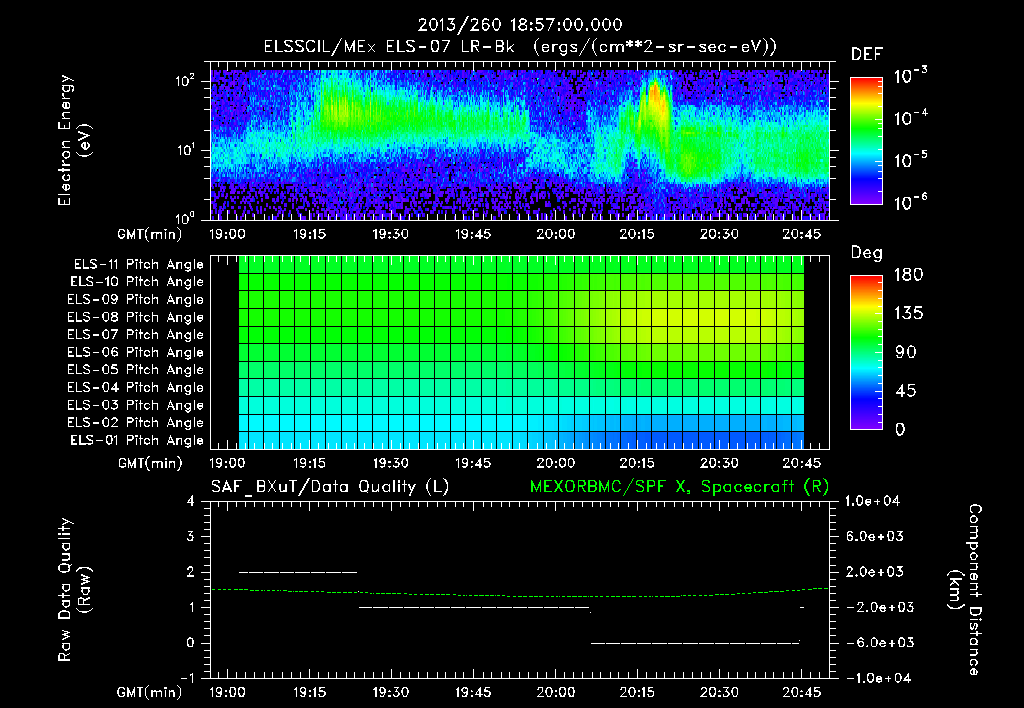
Task: Click 19:00 label under the energy spectrogram
Action: 227,234
